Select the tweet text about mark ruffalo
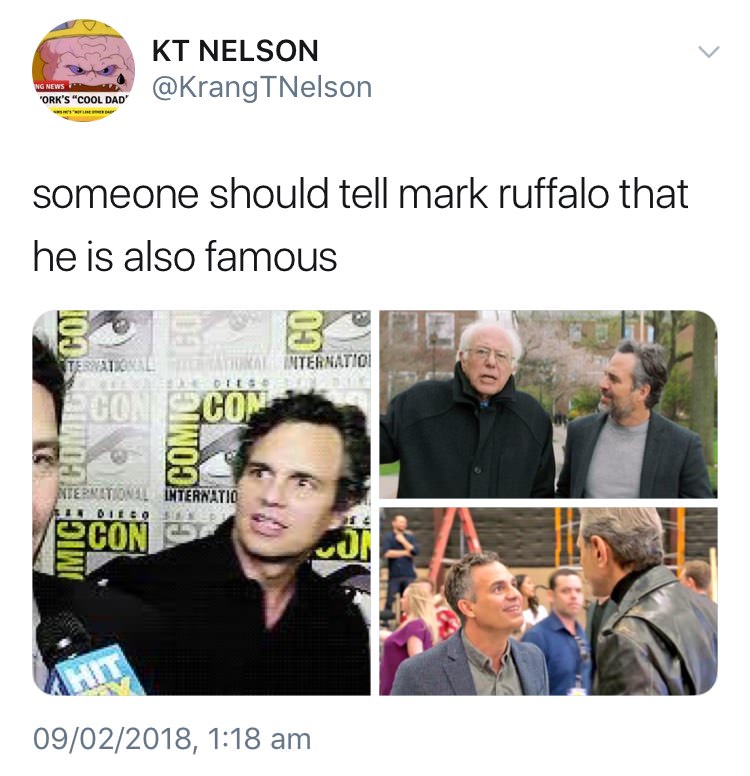 coord(360,225)
